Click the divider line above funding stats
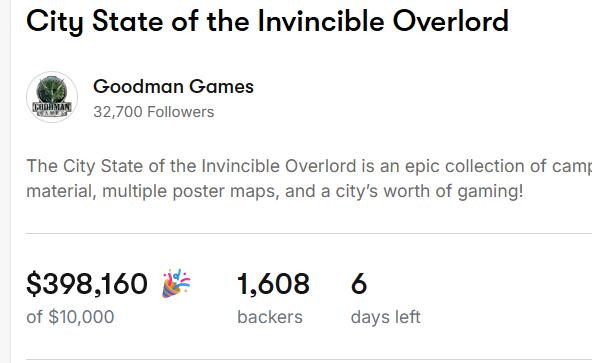592x363 pixels. 309,233
